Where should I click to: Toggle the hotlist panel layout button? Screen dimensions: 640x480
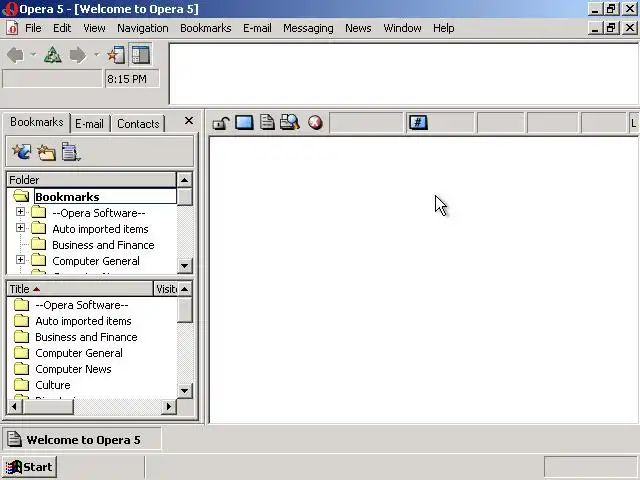[x=141, y=55]
